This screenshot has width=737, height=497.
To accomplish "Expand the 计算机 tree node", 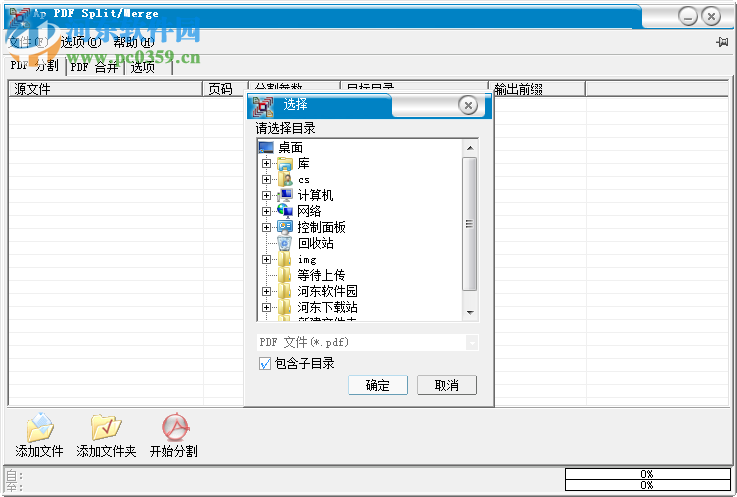I will tap(267, 196).
